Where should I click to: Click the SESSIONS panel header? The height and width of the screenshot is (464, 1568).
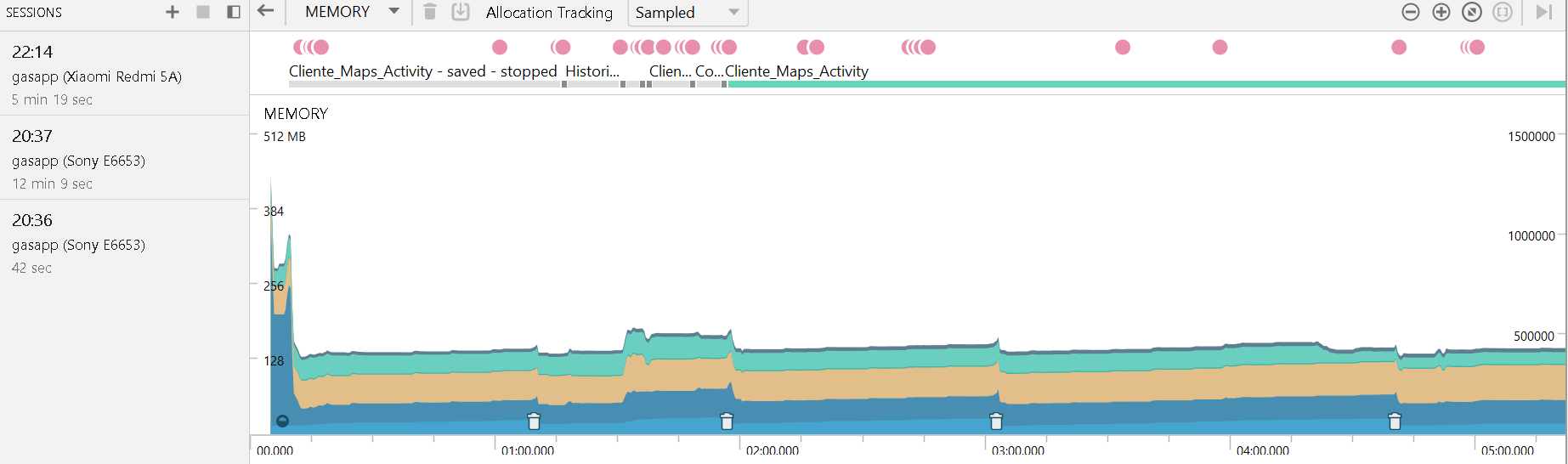pos(34,13)
